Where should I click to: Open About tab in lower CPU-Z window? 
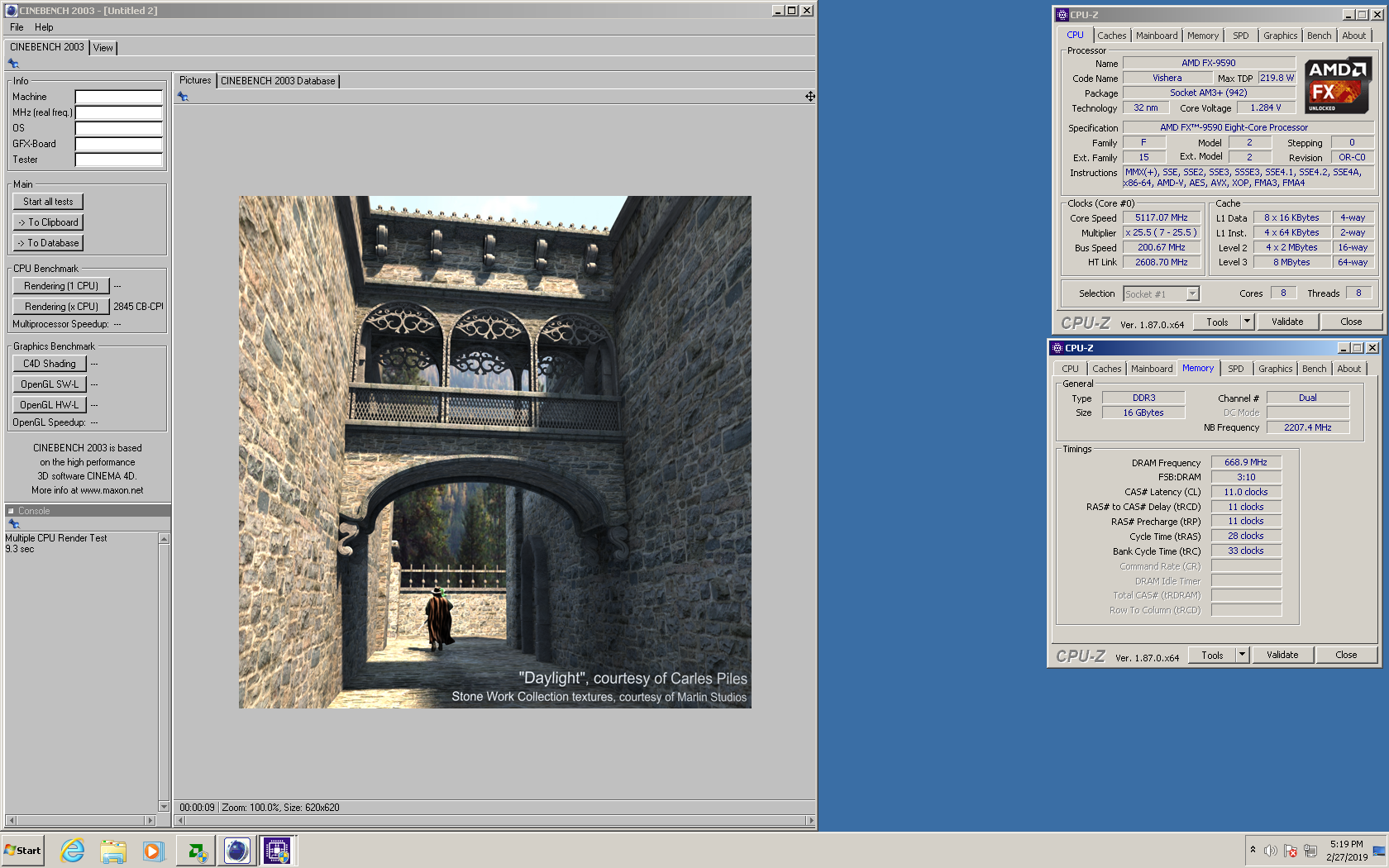1349,369
